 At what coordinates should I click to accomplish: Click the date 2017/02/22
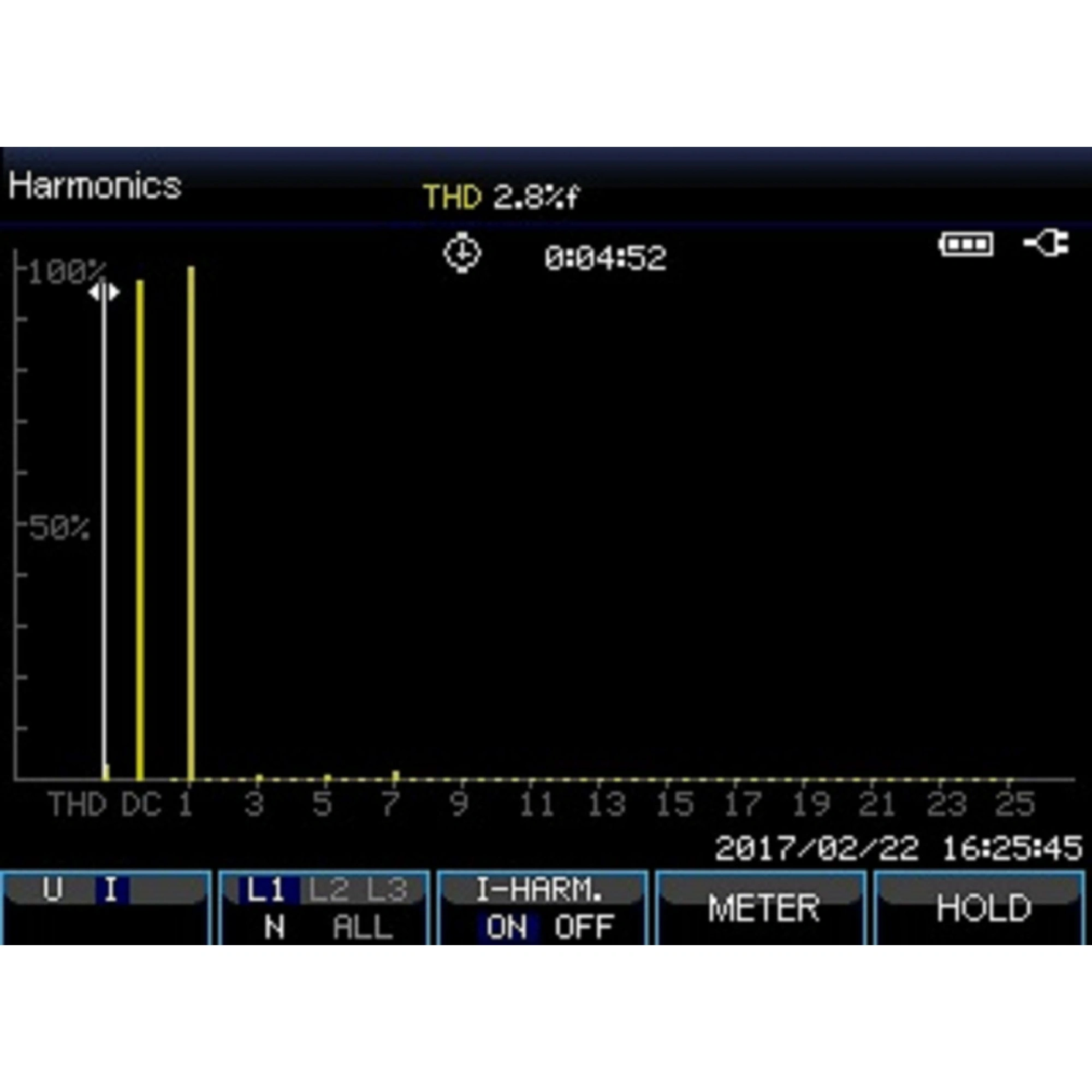point(817,848)
